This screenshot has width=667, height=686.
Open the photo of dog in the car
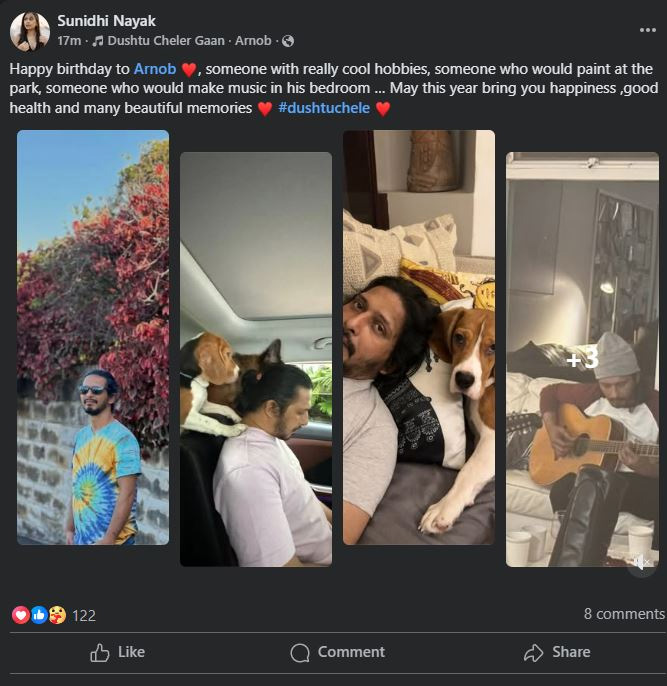256,359
